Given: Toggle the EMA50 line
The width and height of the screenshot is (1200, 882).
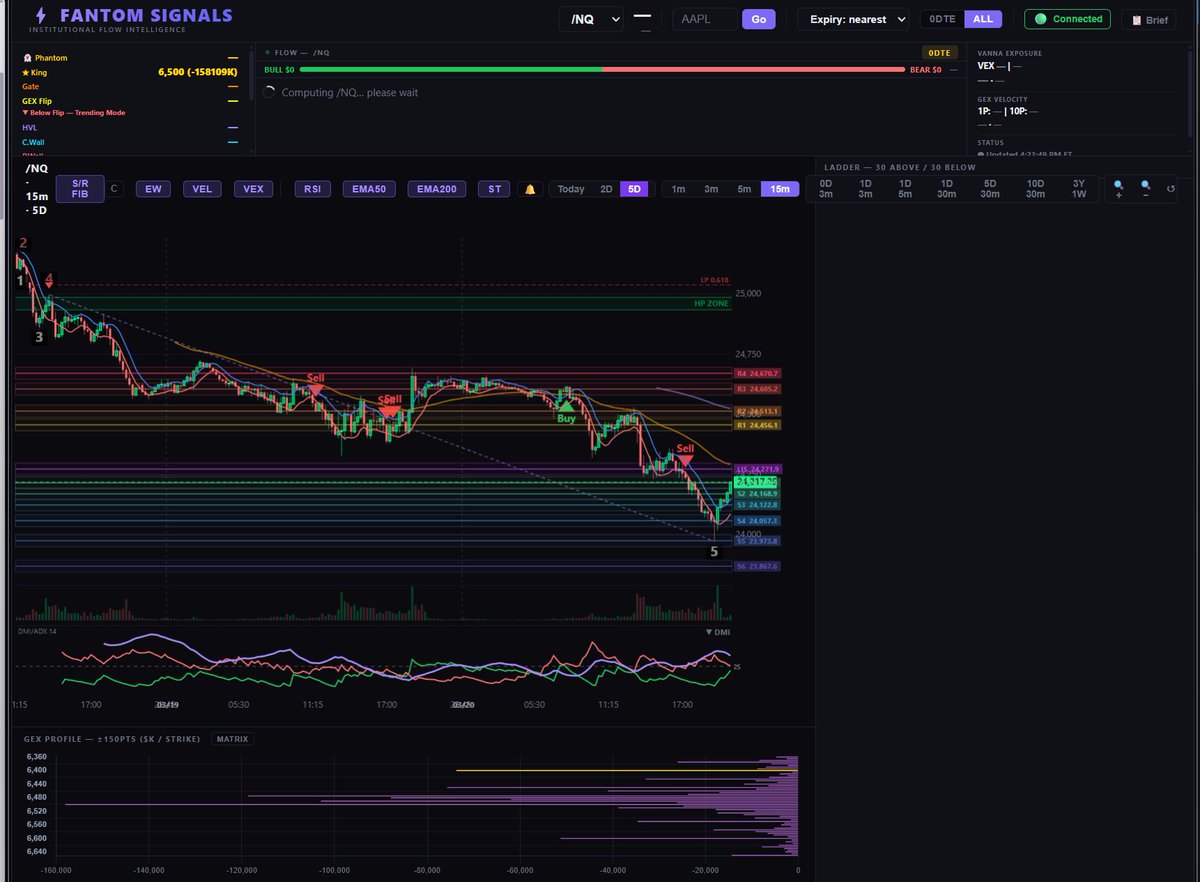Looking at the screenshot, I should pos(369,189).
